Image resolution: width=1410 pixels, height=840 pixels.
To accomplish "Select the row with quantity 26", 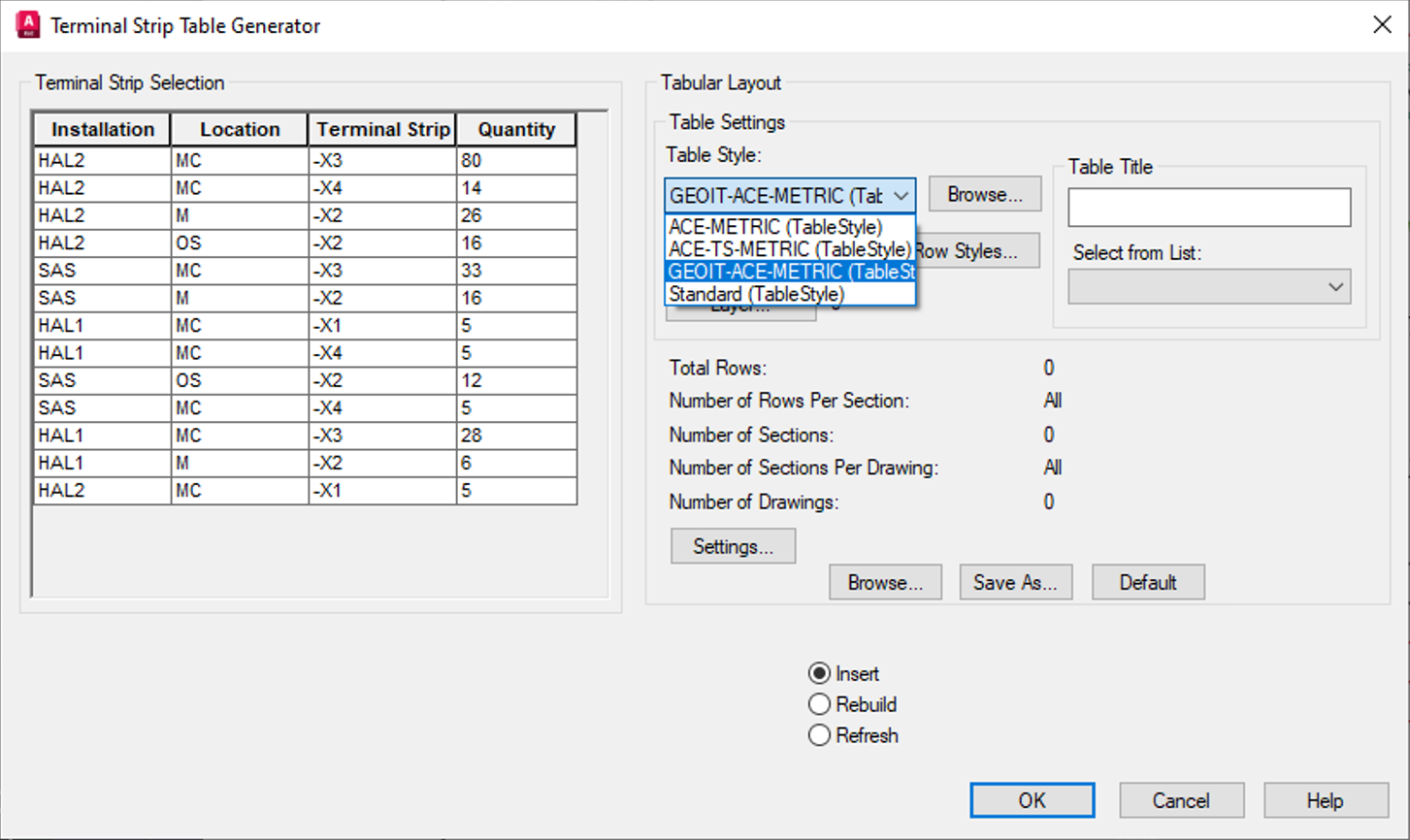I will (x=306, y=215).
